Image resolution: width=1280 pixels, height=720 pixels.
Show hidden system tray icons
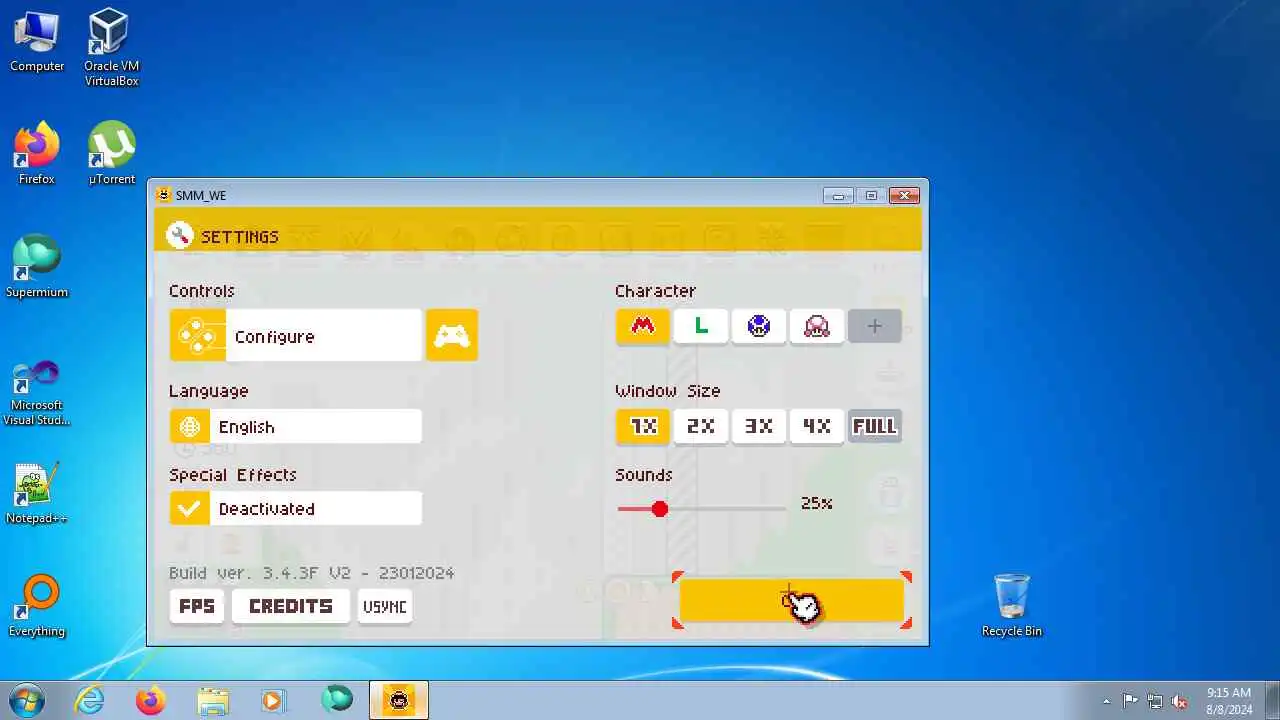click(1105, 701)
